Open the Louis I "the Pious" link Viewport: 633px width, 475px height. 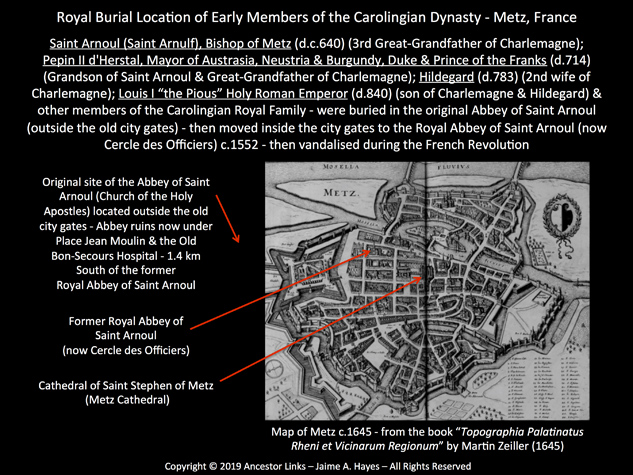pyautogui.click(x=233, y=94)
